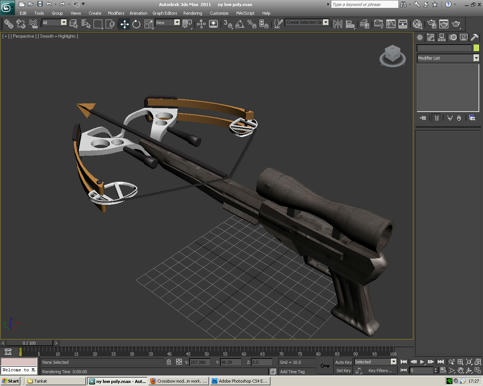Image resolution: width=483 pixels, height=386 pixels.
Task: Click the Unlink Selection tool
Action: 21,24
